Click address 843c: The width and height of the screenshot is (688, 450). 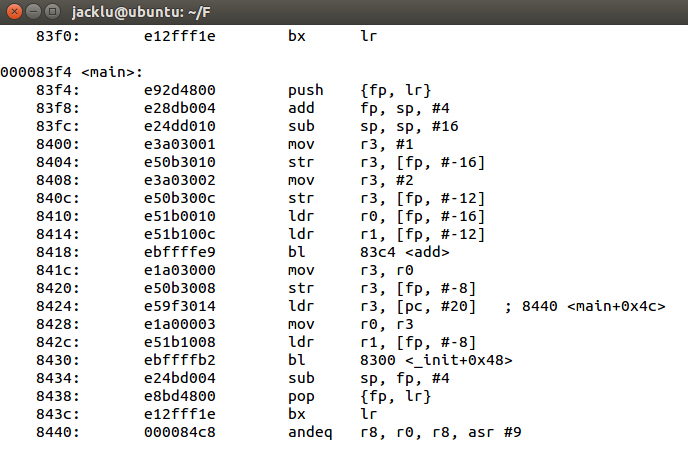point(57,414)
